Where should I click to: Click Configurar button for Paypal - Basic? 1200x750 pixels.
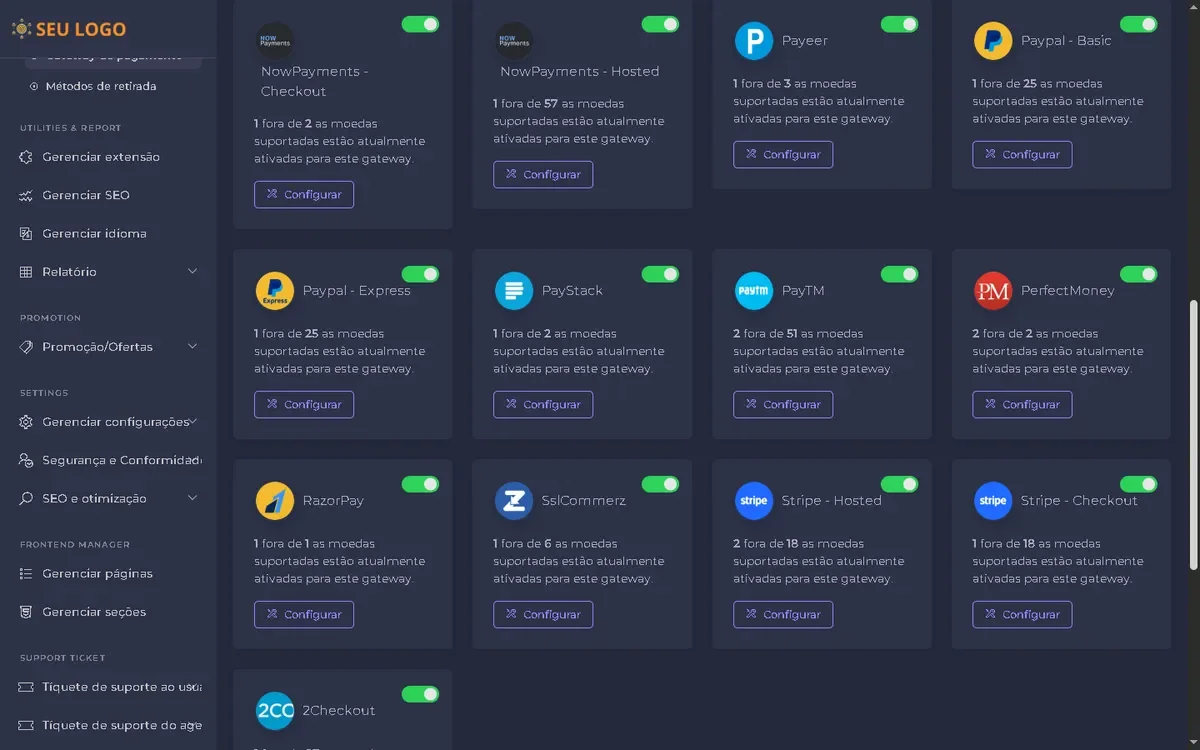[x=1022, y=155]
